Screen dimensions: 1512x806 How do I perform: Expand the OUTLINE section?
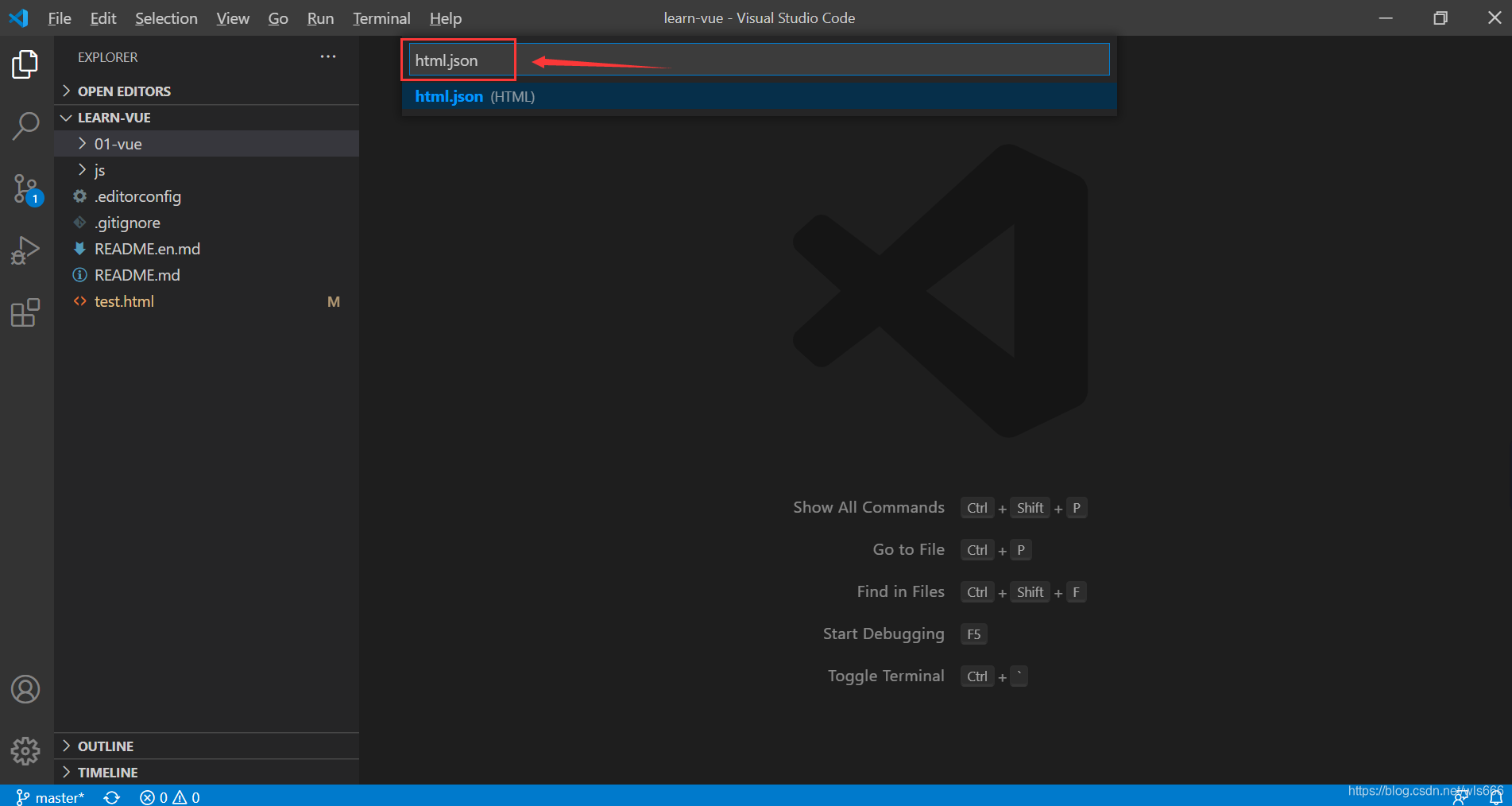207,746
